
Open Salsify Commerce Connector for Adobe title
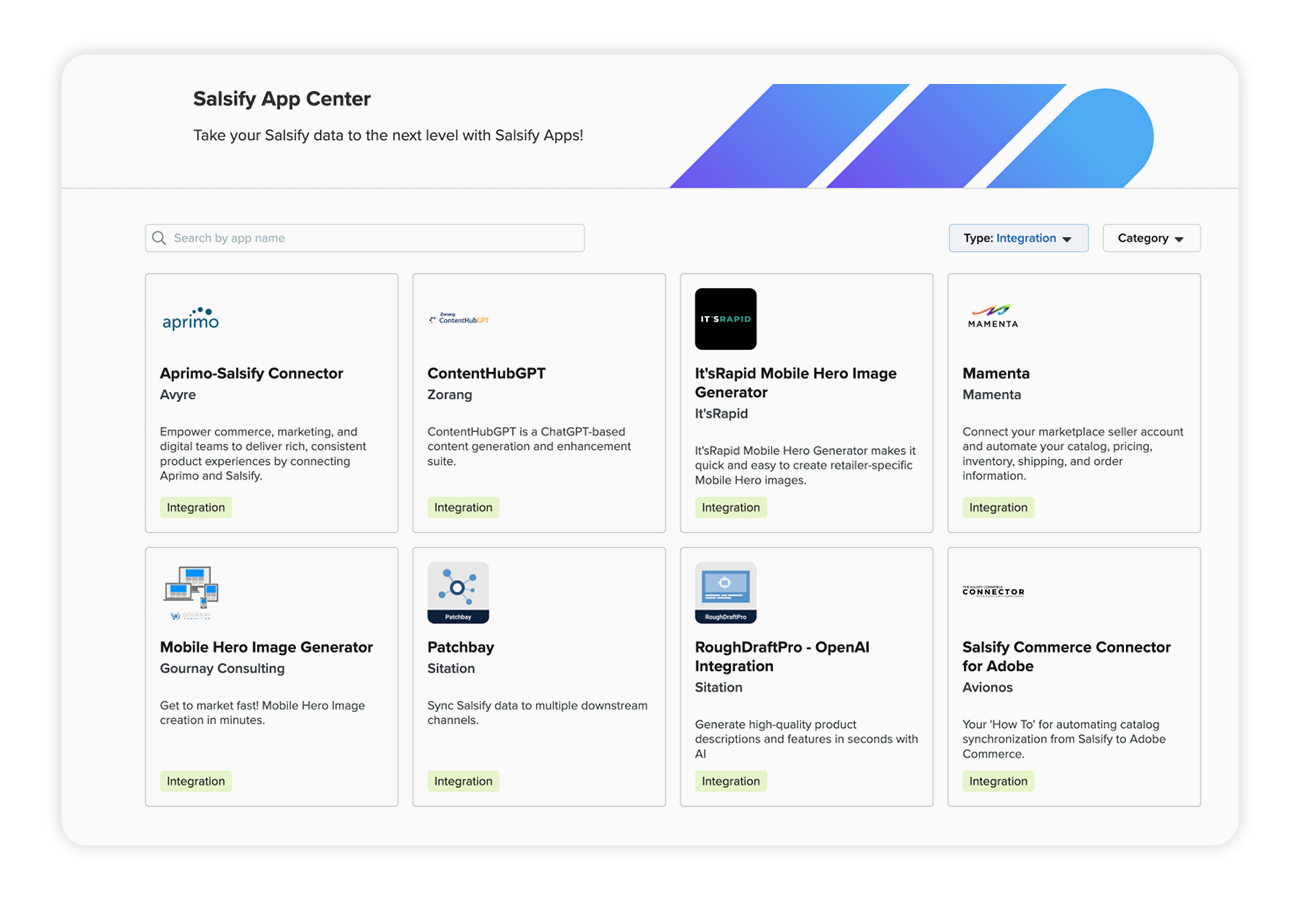coord(1067,657)
